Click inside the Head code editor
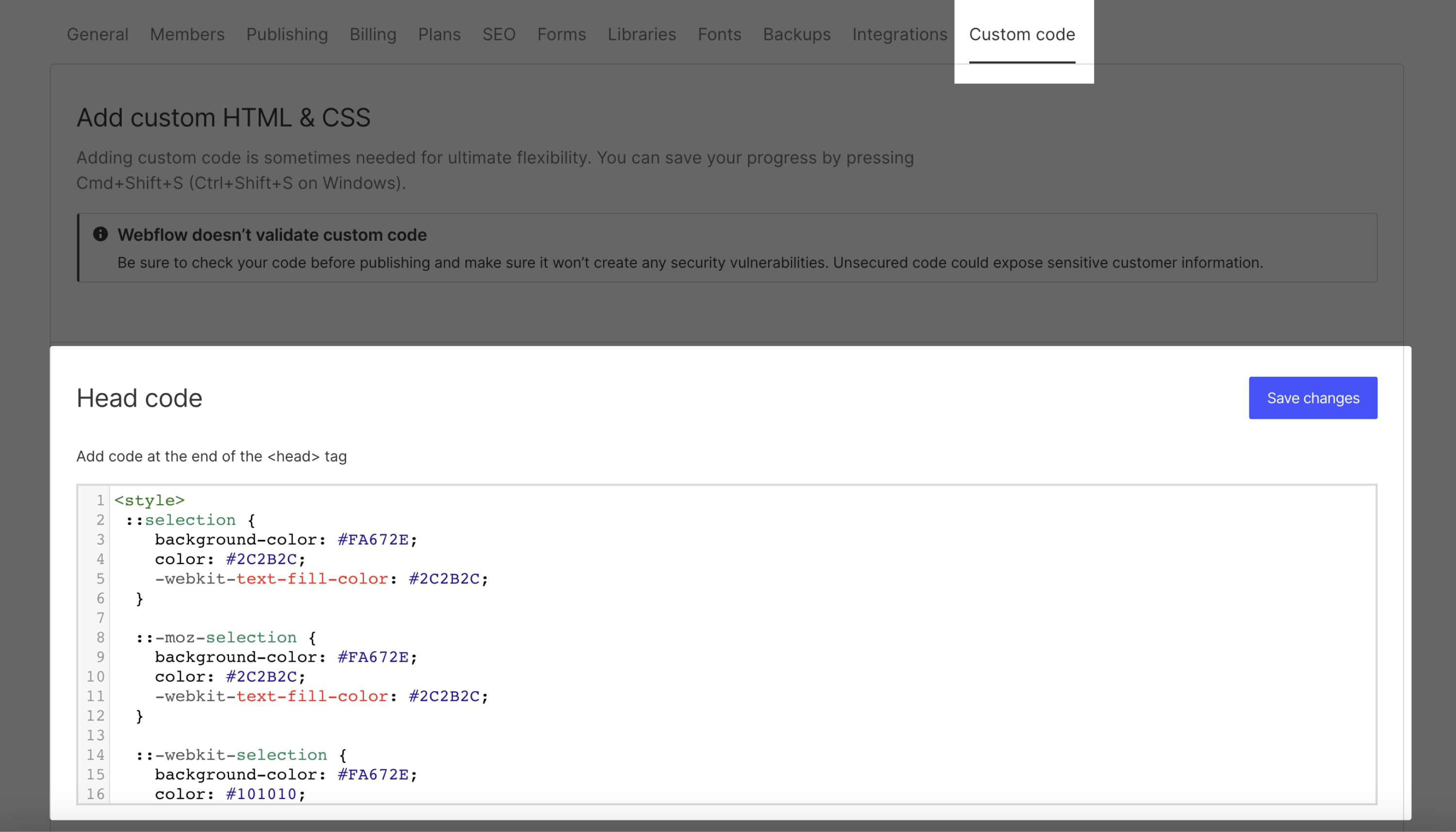The height and width of the screenshot is (832, 1456). pyautogui.click(x=685, y=629)
